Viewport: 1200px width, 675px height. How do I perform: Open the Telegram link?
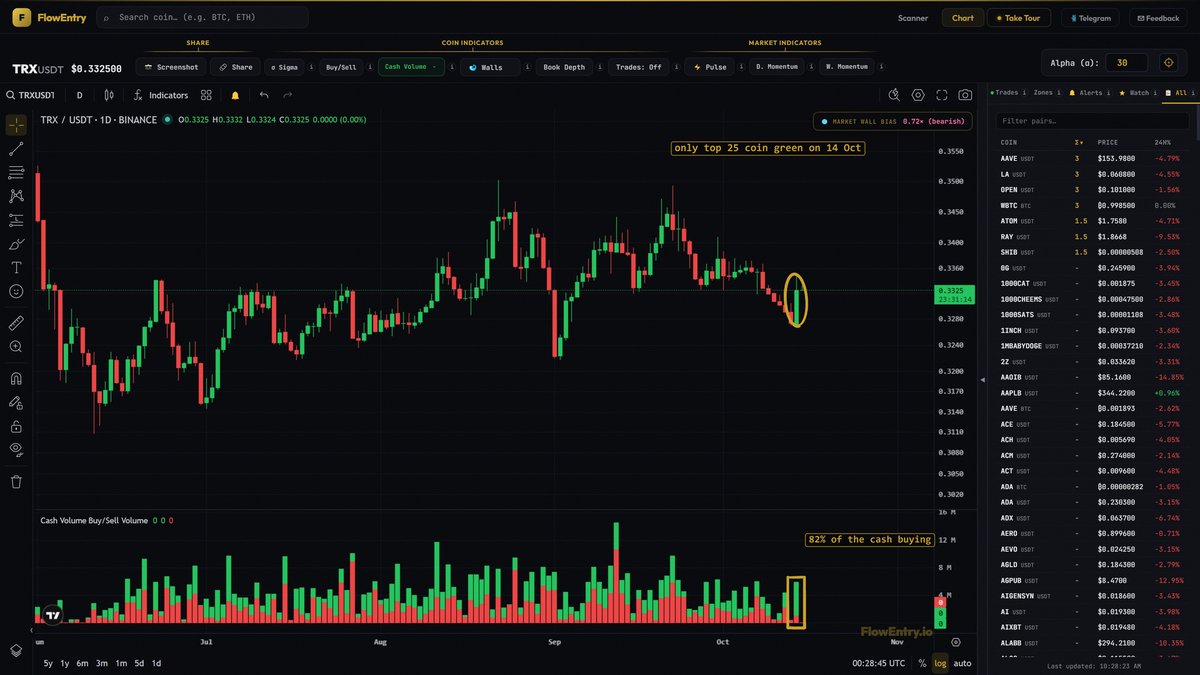click(x=1090, y=18)
